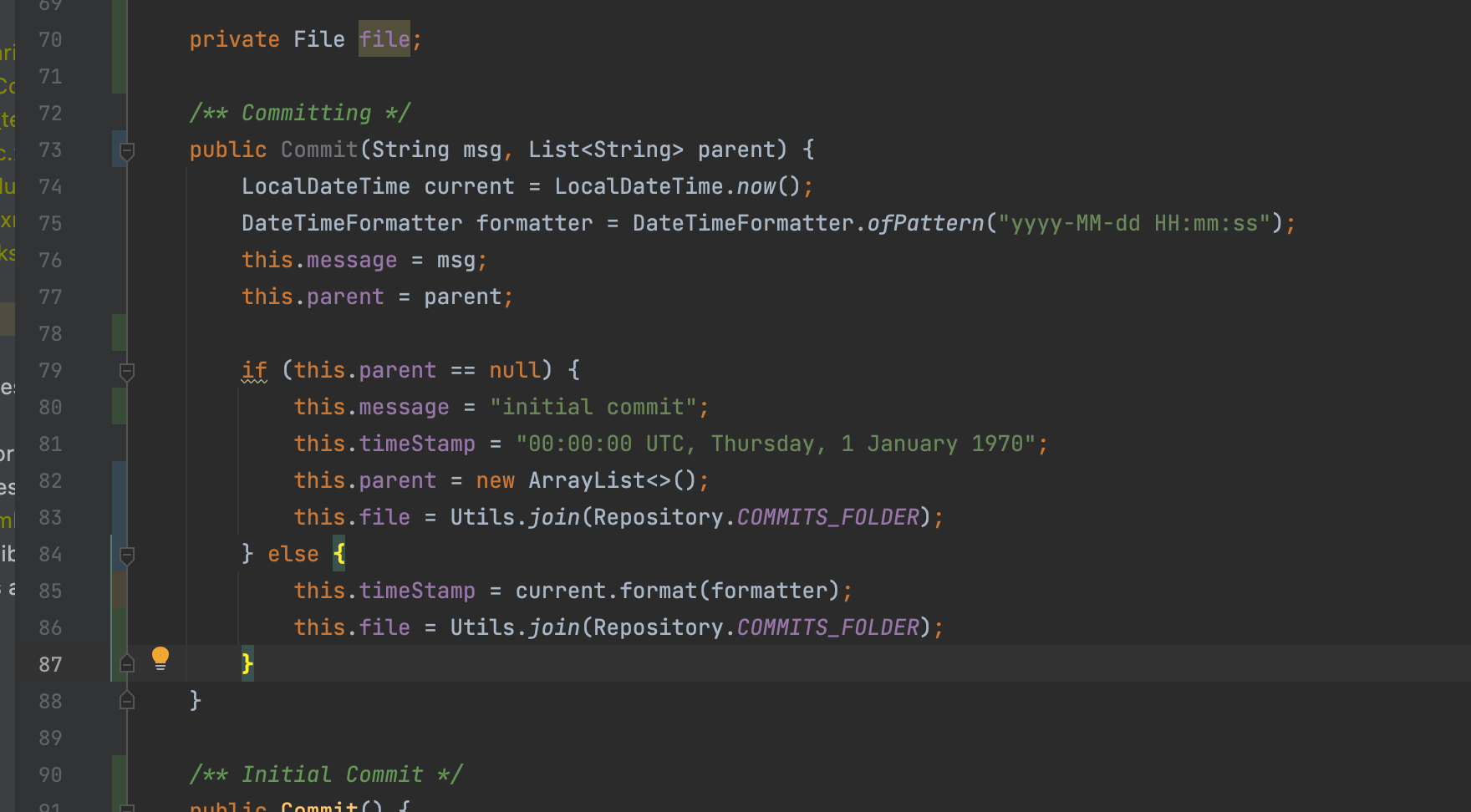Click the green change marker beside line 90

[119, 774]
